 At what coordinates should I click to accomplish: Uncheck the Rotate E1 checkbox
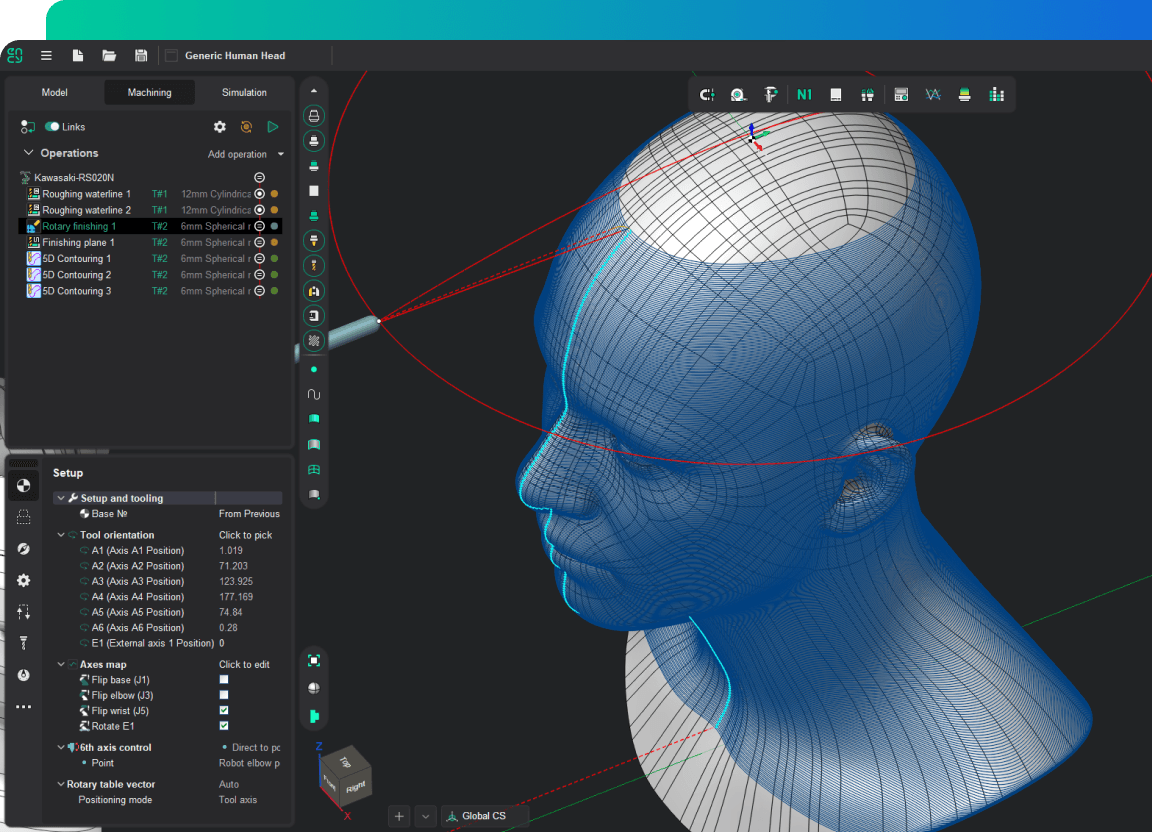[224, 726]
